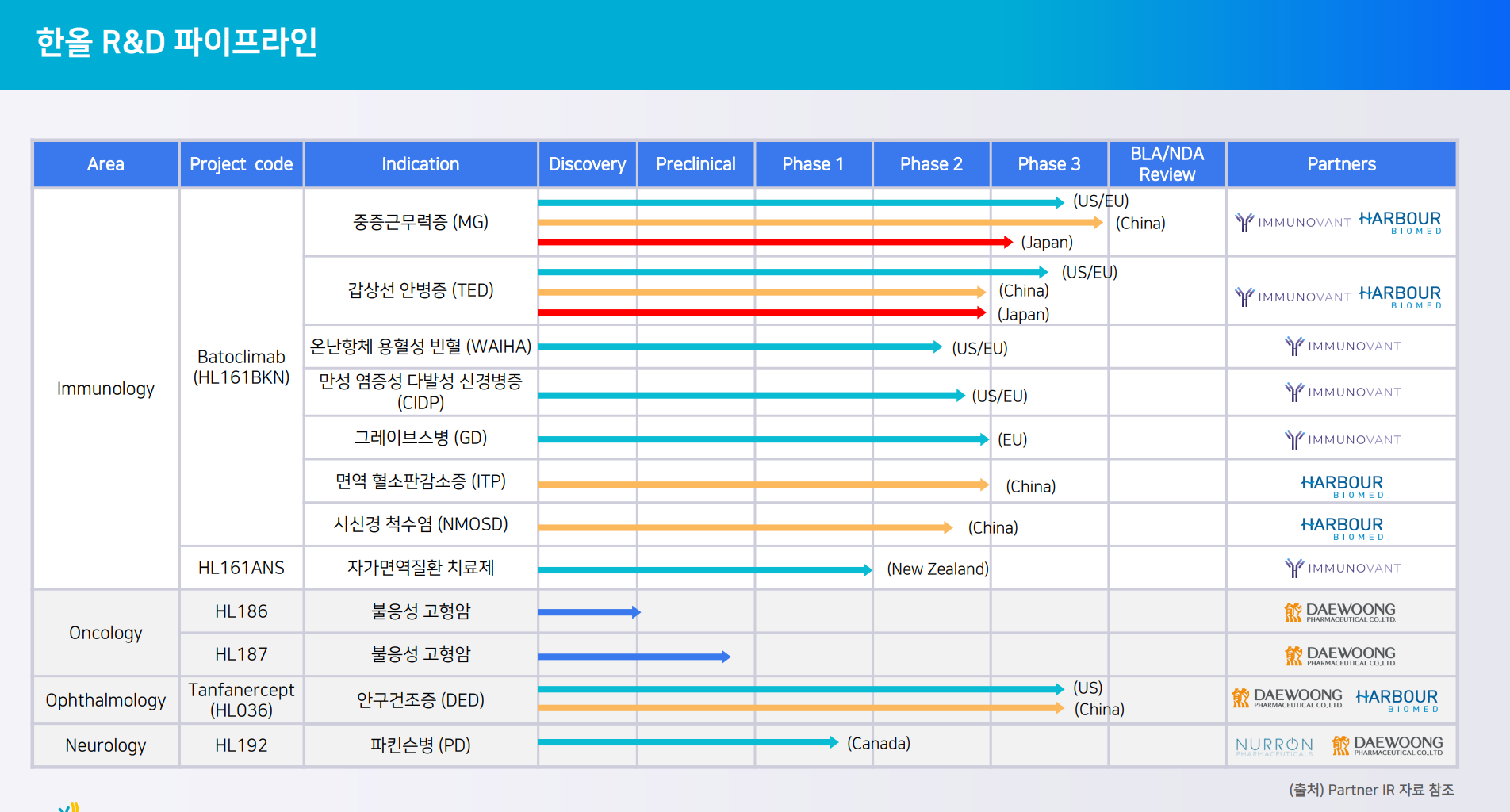Click the Immunovant logo in the CIDP row
Screen dimensions: 1510x812
click(1343, 392)
